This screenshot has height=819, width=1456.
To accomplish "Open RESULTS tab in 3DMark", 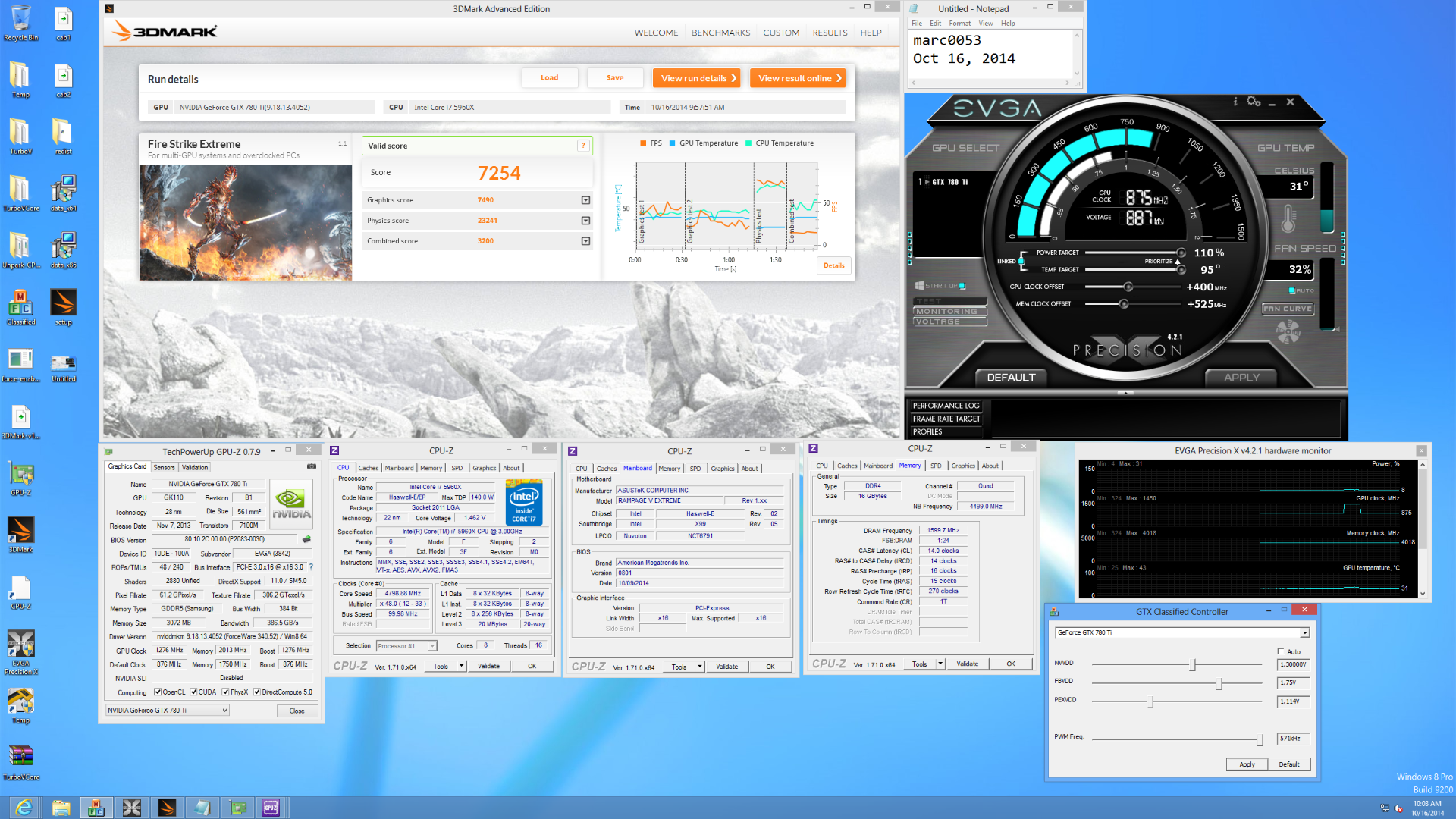I will tap(830, 33).
